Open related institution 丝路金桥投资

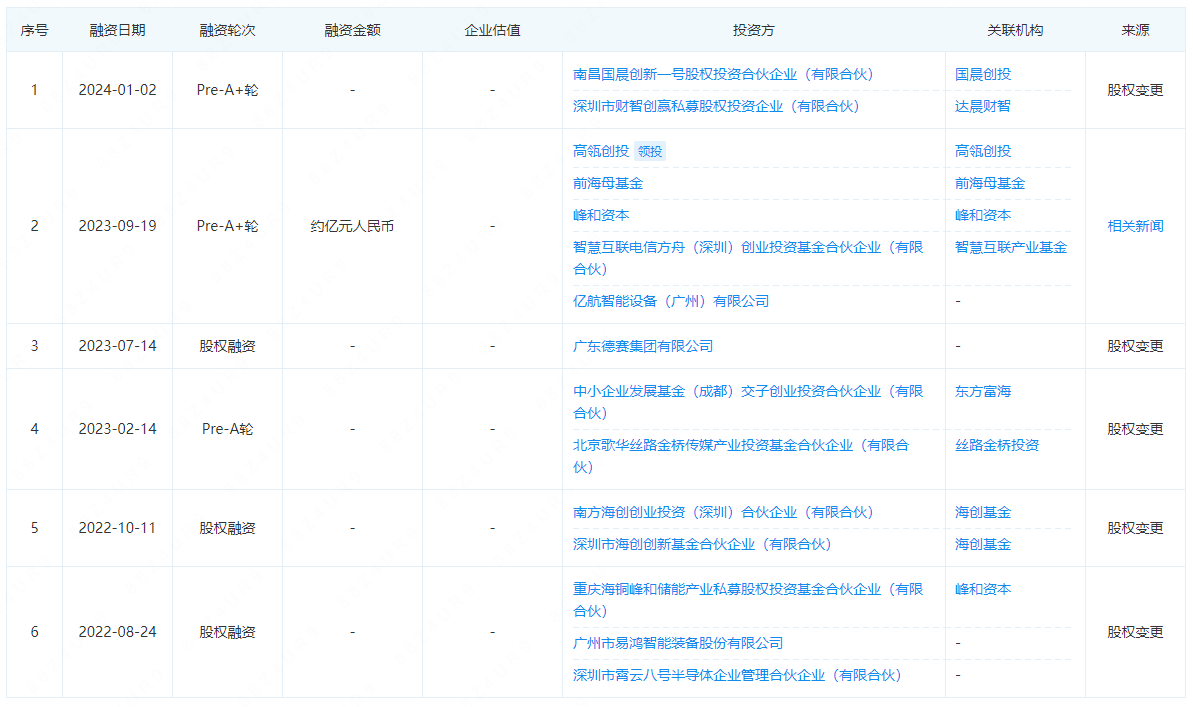pyautogui.click(x=997, y=444)
